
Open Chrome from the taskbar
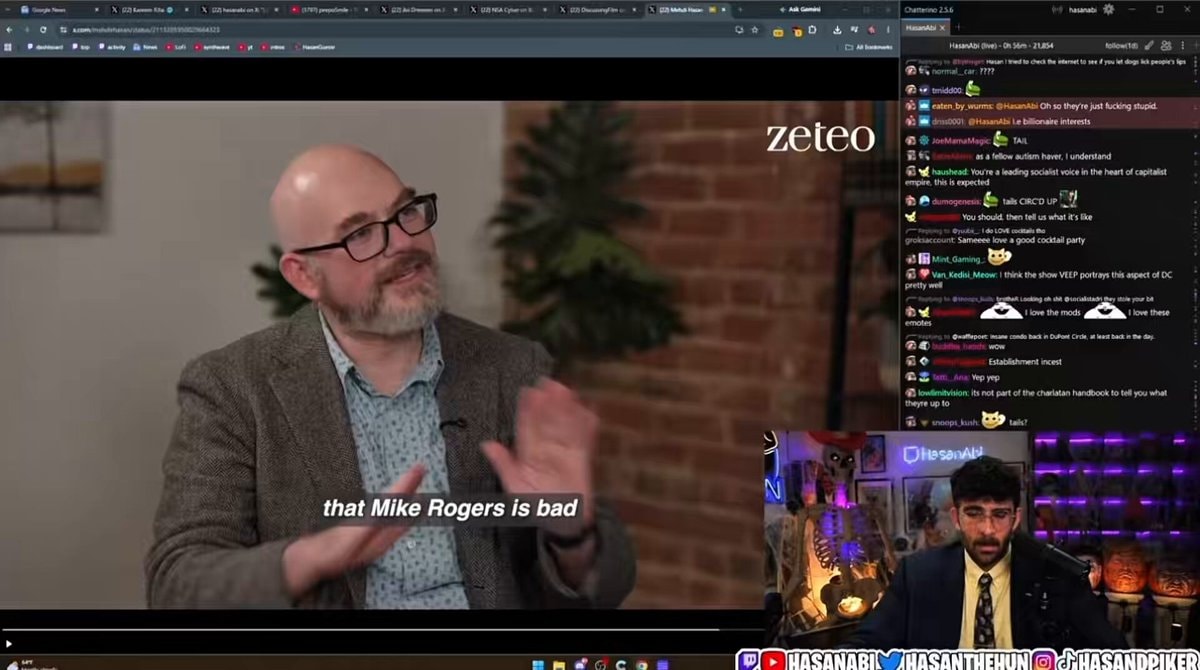[640, 664]
